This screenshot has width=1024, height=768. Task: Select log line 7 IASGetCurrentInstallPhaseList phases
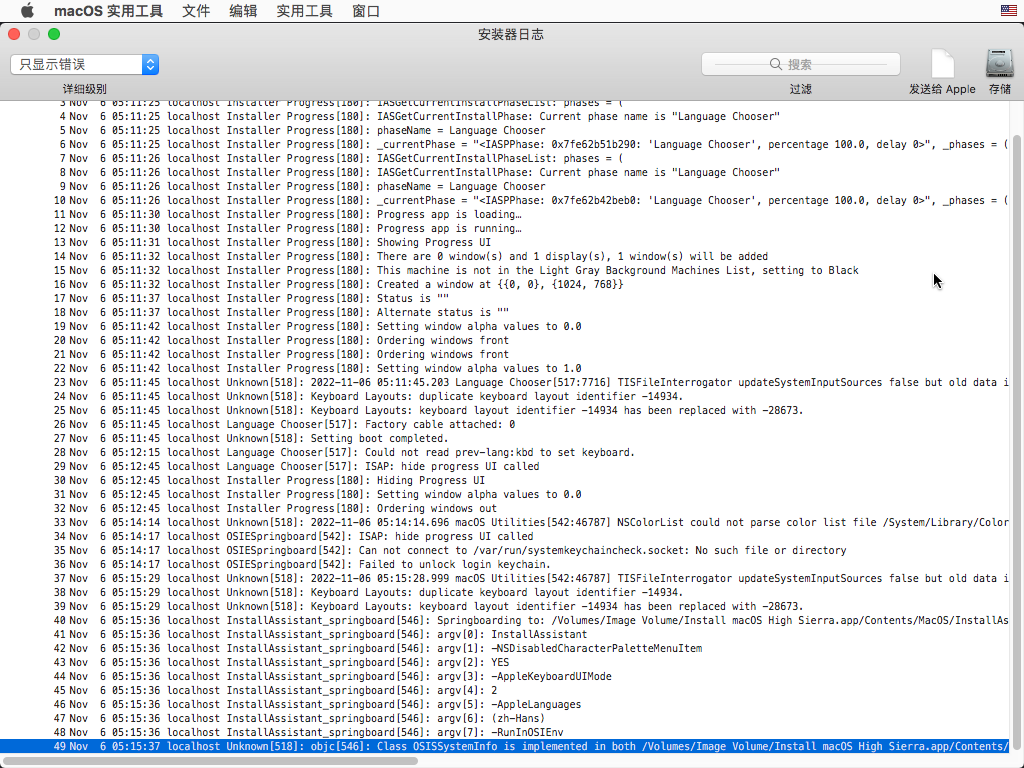[504, 159]
